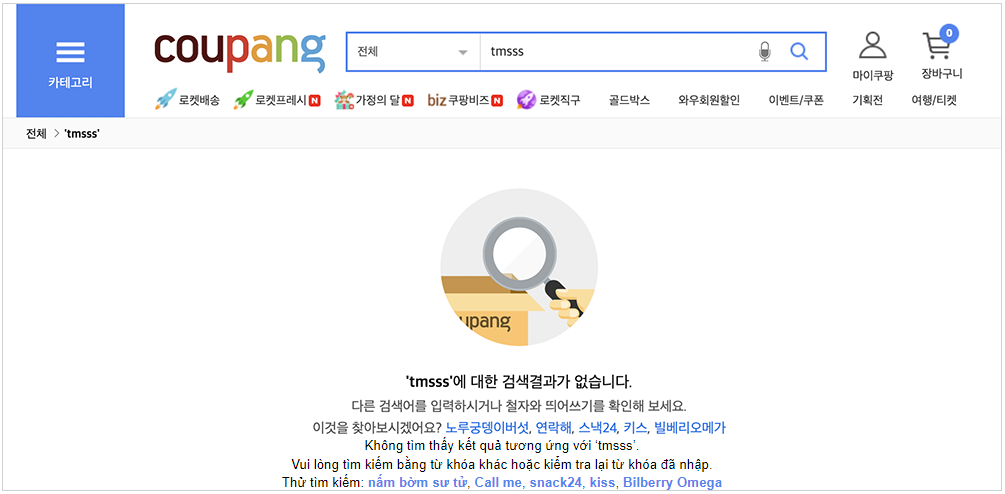Open 와우회원할인 menu item

(709, 101)
